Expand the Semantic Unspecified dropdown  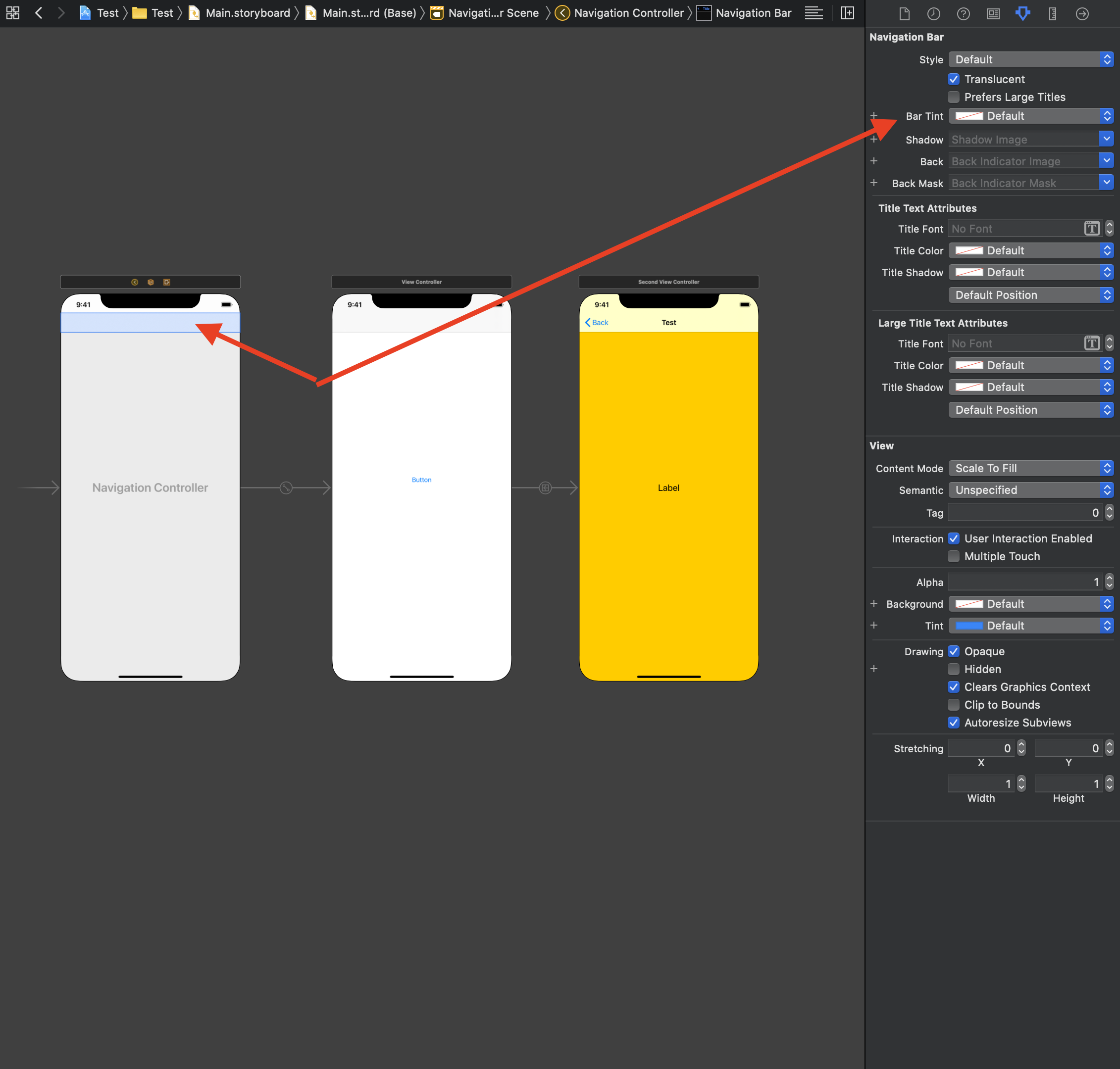1030,490
